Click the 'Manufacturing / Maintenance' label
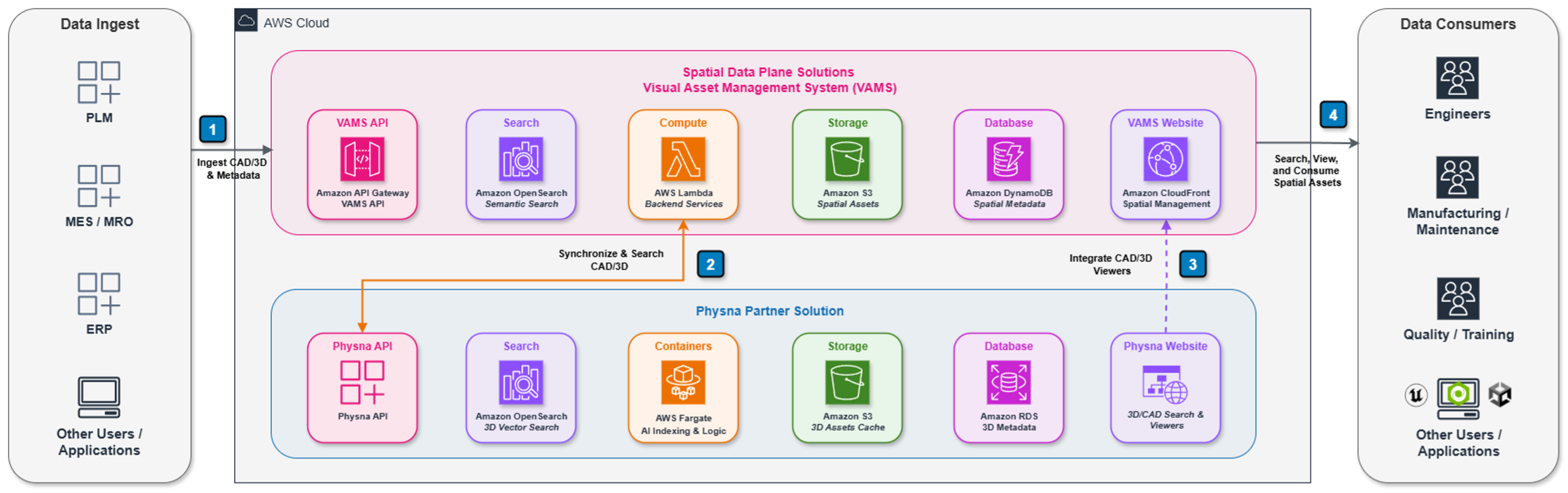Screen dimensions: 1568x493 pyautogui.click(x=1457, y=222)
